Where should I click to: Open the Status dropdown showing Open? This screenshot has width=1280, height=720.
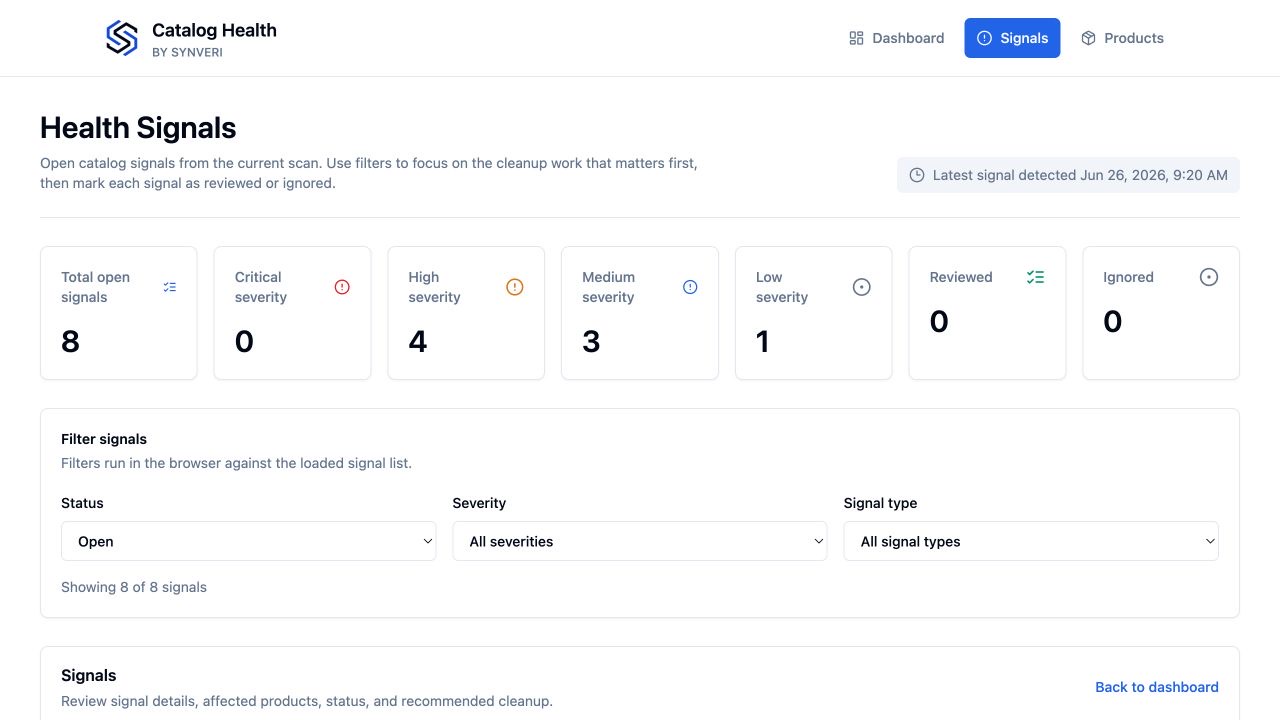point(249,541)
